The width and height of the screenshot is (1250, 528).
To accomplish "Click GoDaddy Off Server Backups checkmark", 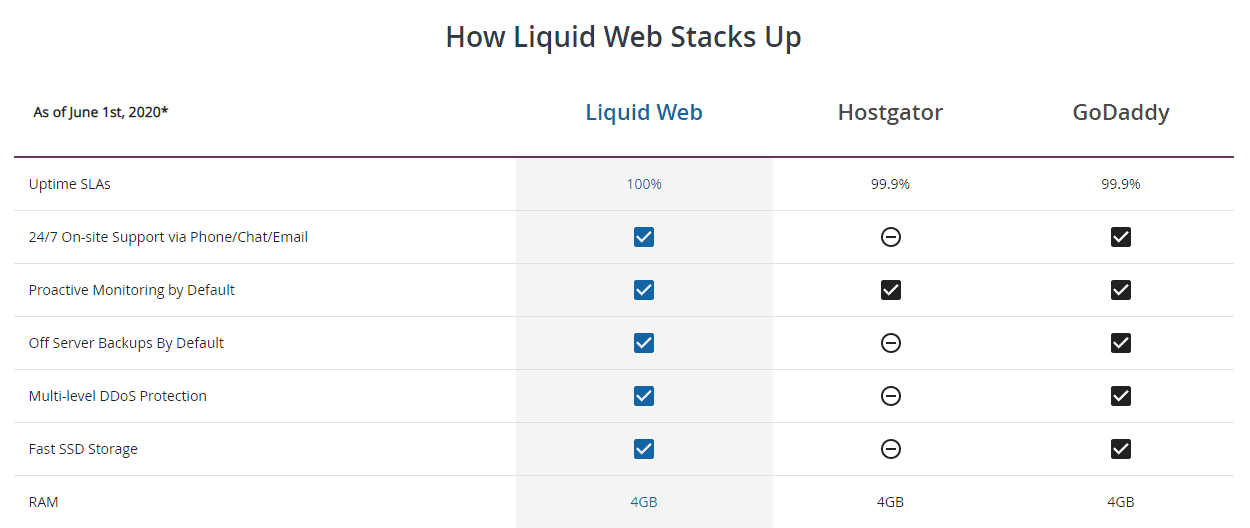I will pos(1121,343).
